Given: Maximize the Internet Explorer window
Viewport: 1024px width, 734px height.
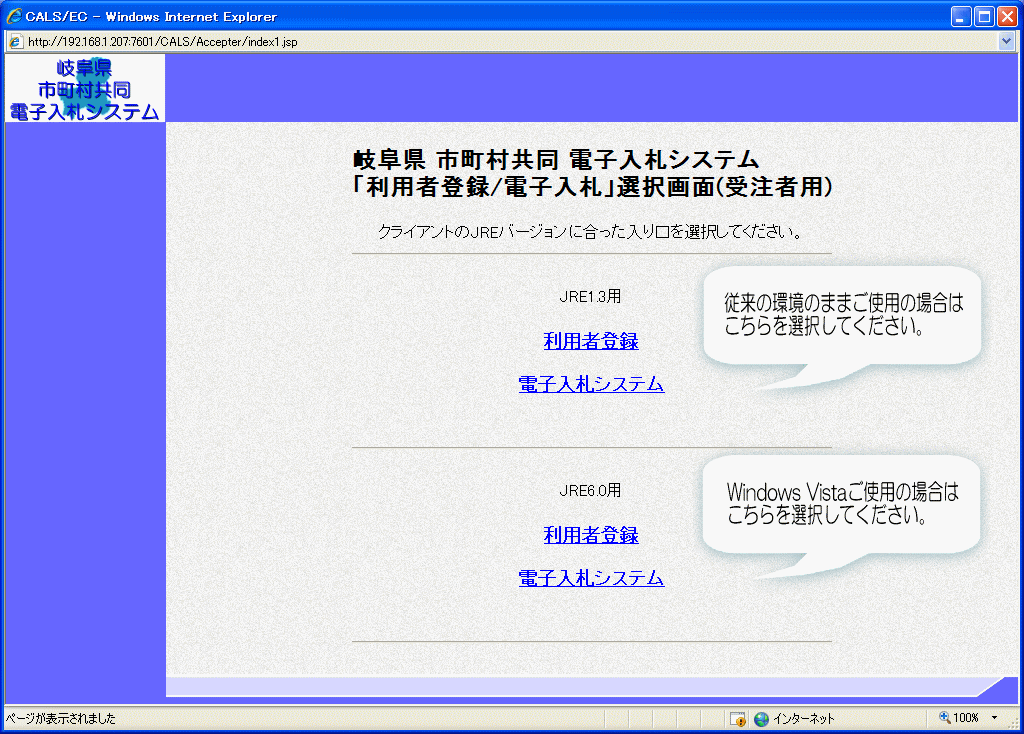Looking at the screenshot, I should click(984, 16).
